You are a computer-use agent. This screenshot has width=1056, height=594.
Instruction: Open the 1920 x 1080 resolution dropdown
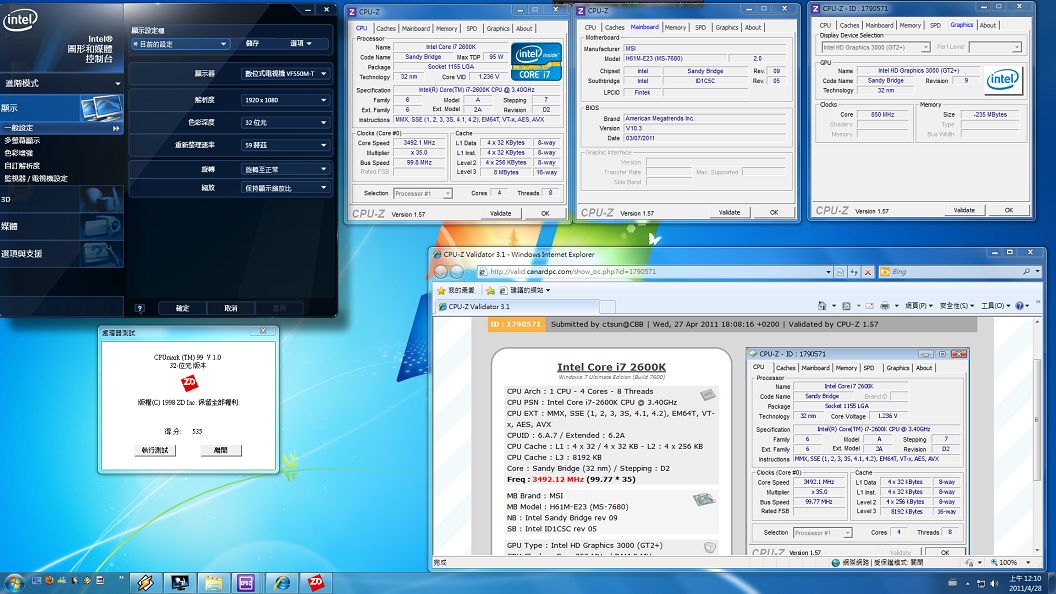(x=286, y=100)
